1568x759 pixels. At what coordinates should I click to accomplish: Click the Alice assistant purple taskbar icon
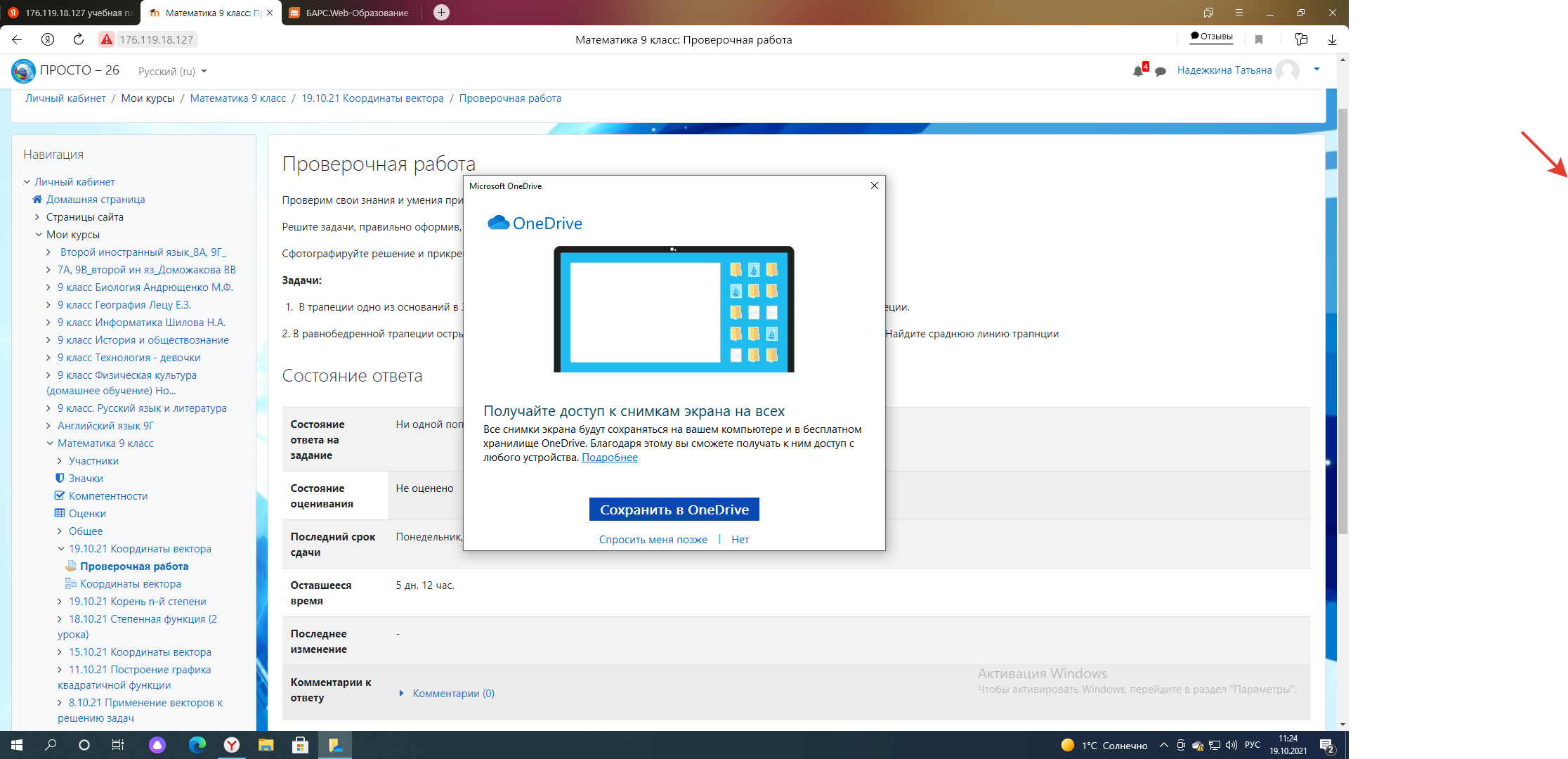(x=157, y=745)
